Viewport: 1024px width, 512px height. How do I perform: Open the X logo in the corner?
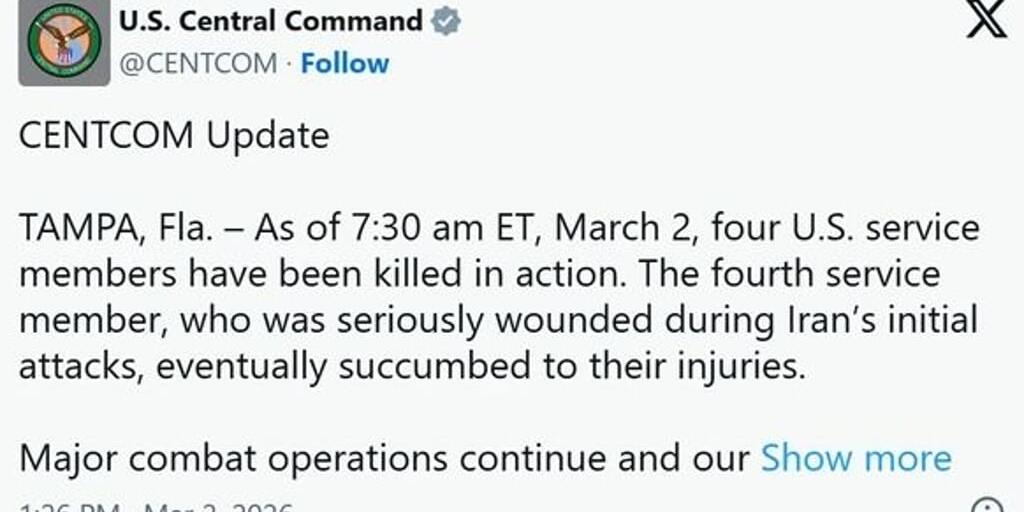click(985, 21)
